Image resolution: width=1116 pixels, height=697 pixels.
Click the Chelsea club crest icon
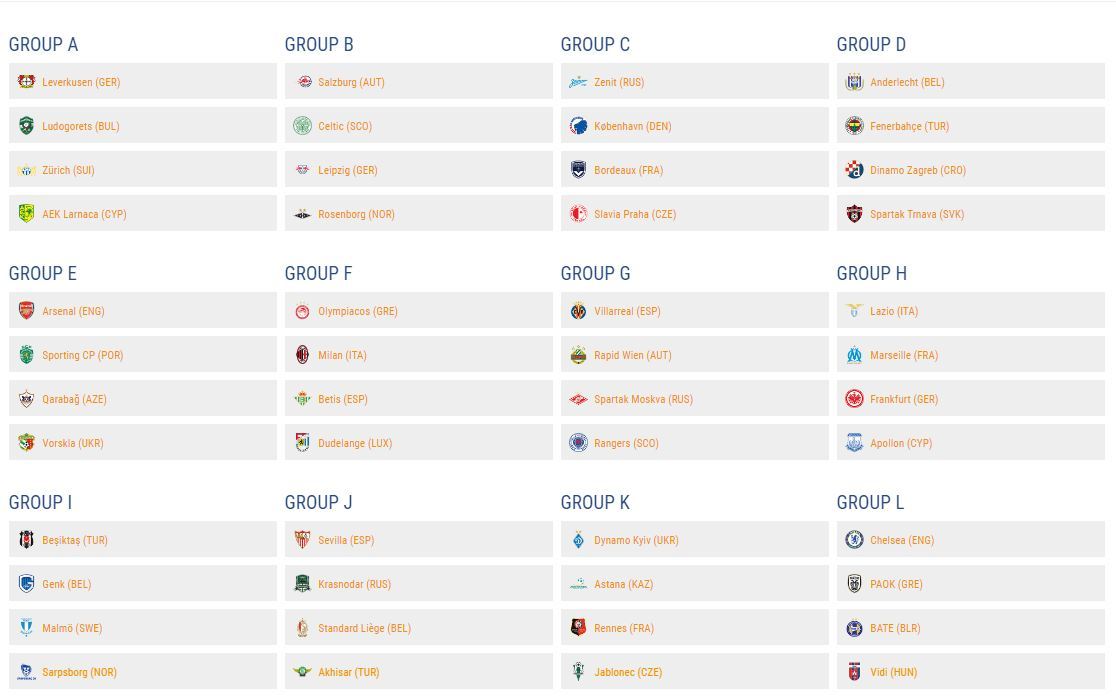click(x=854, y=539)
